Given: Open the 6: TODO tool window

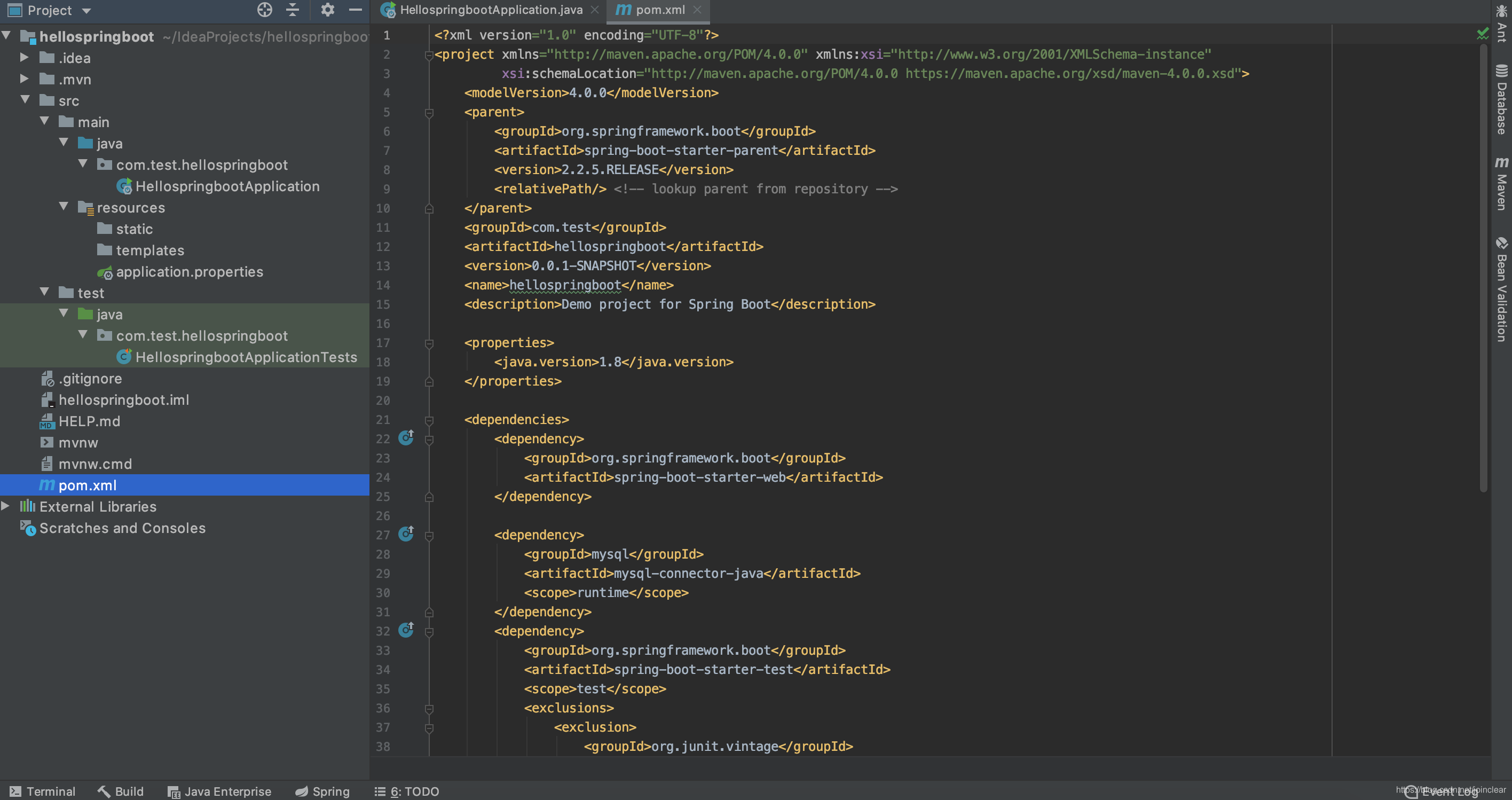Looking at the screenshot, I should pos(407,791).
